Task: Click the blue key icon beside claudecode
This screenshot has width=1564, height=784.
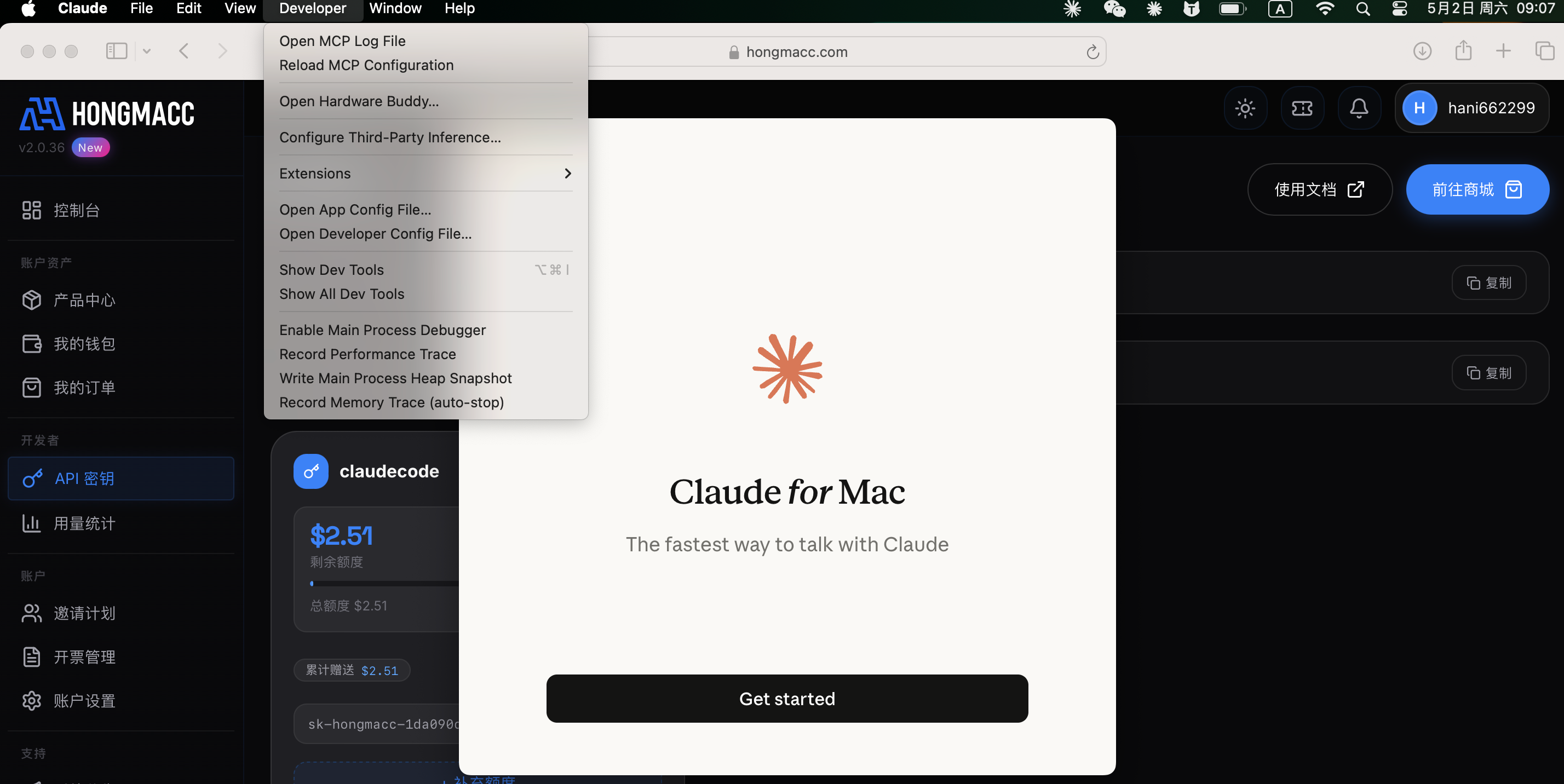Action: (311, 471)
